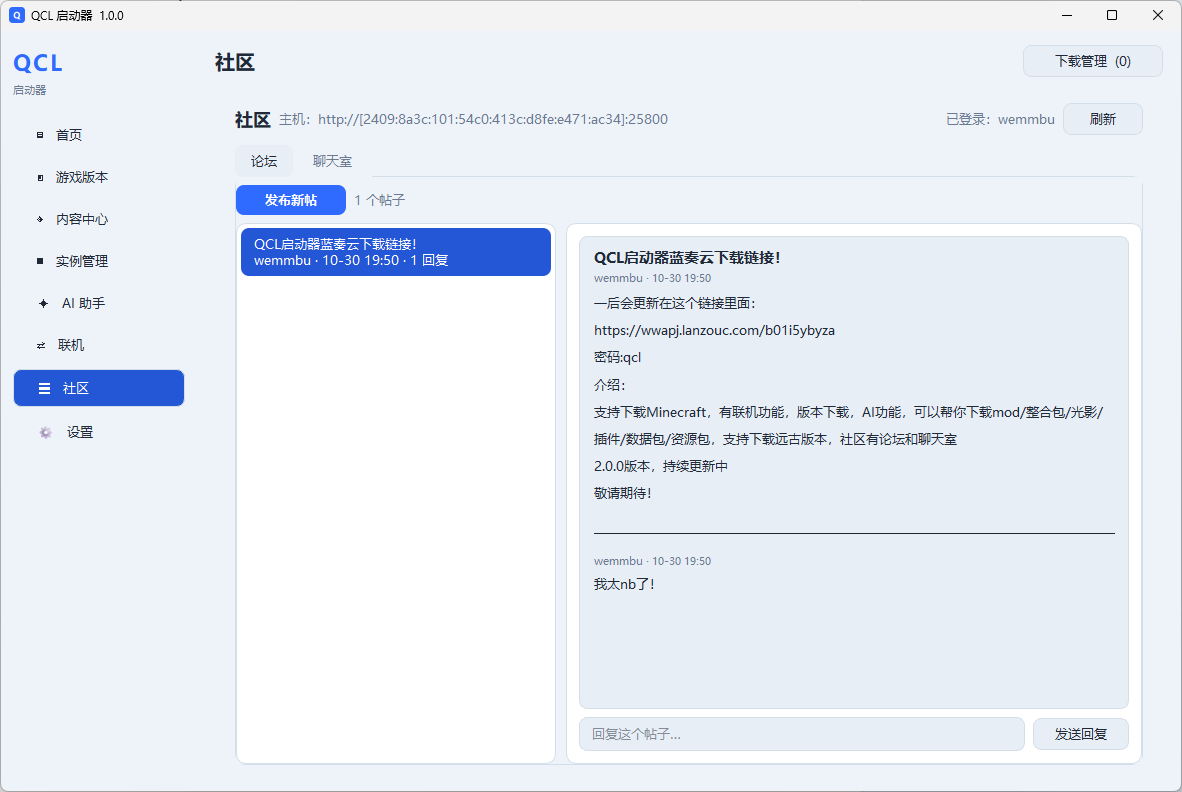
Task: Click the QCL logo in sidebar
Action: pyautogui.click(x=38, y=63)
